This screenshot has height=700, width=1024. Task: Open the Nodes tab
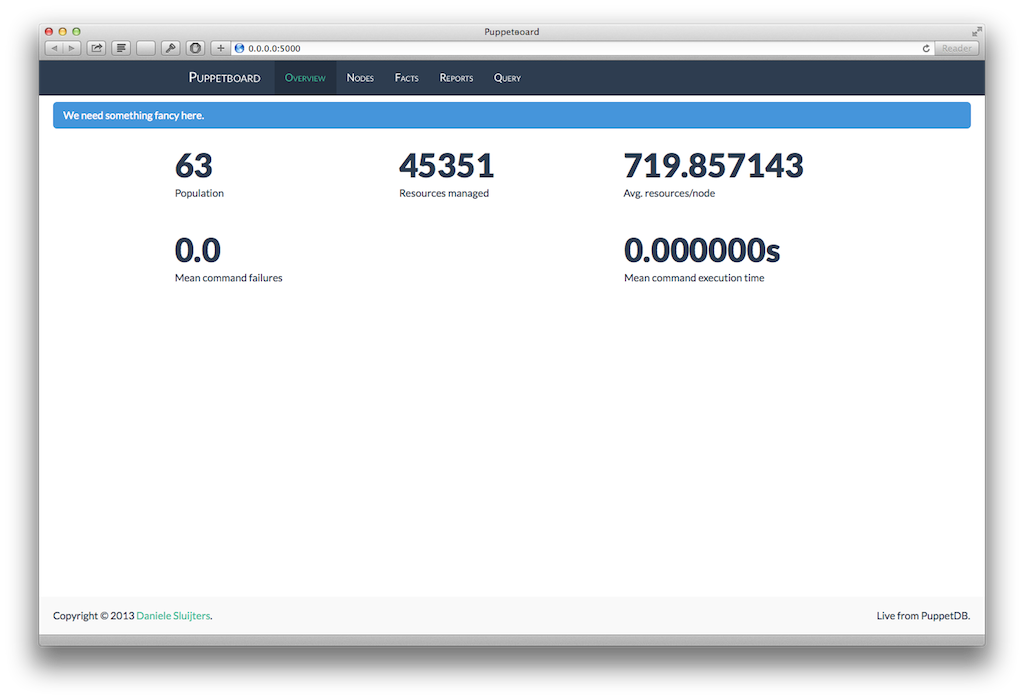[x=360, y=78]
